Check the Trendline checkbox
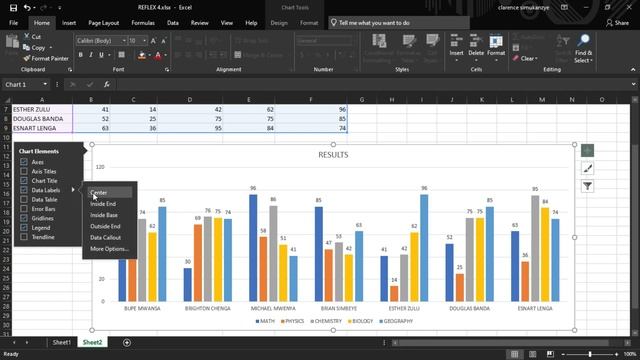This screenshot has height=360, width=640. click(x=24, y=237)
